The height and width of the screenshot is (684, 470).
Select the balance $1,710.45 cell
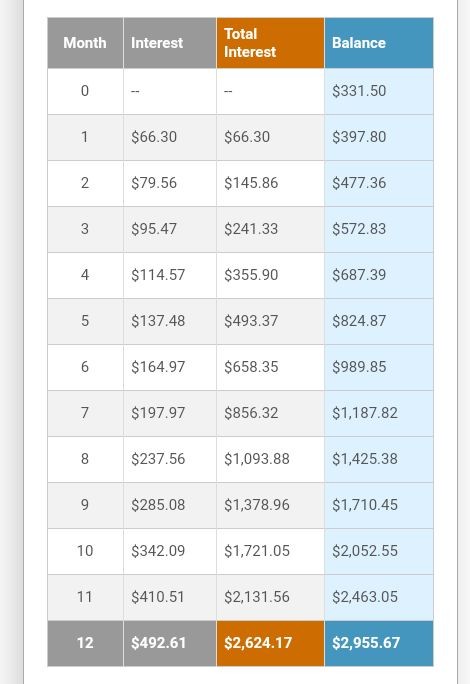(x=379, y=505)
